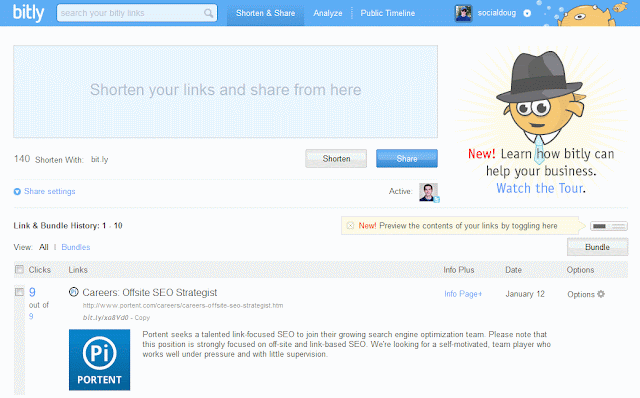Click the 9 clicks count link
This screenshot has width=640, height=398.
pyautogui.click(x=32, y=292)
